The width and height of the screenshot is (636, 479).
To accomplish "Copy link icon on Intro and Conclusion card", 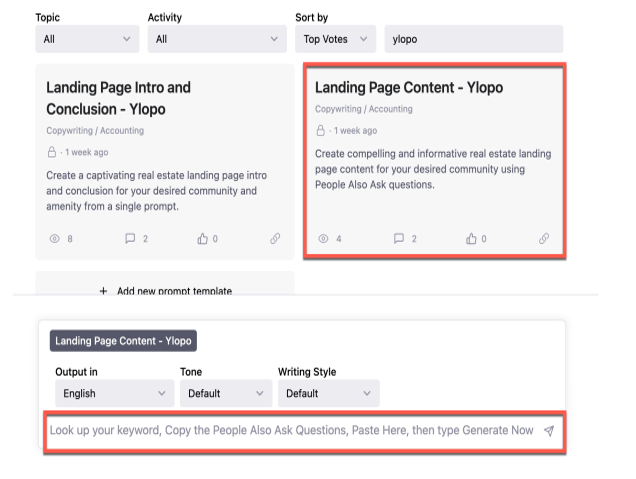I will click(x=275, y=238).
